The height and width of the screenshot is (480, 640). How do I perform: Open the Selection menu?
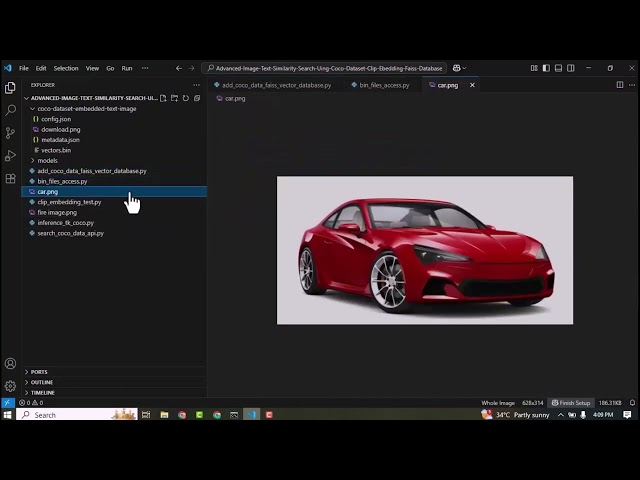[x=66, y=68]
